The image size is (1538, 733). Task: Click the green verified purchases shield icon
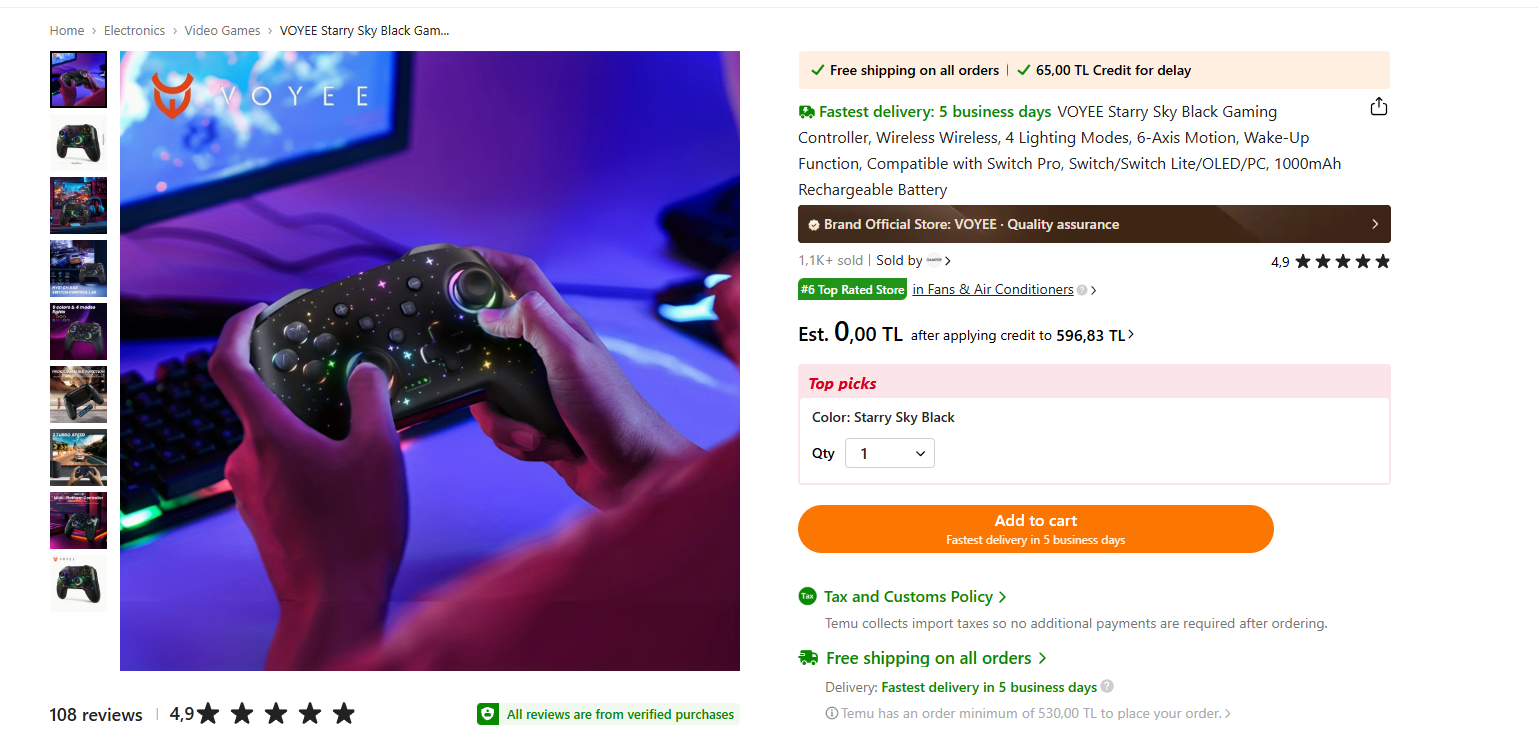(488, 714)
